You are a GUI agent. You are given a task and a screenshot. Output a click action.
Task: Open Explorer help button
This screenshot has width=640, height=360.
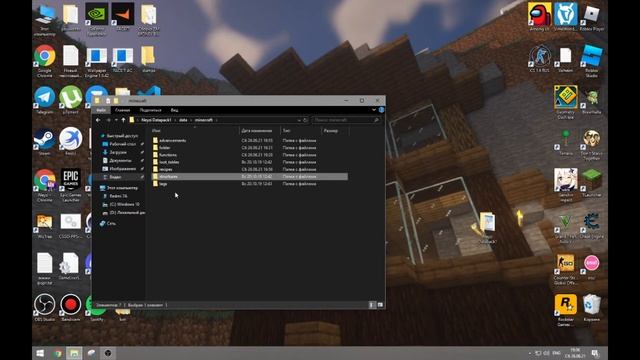381,110
